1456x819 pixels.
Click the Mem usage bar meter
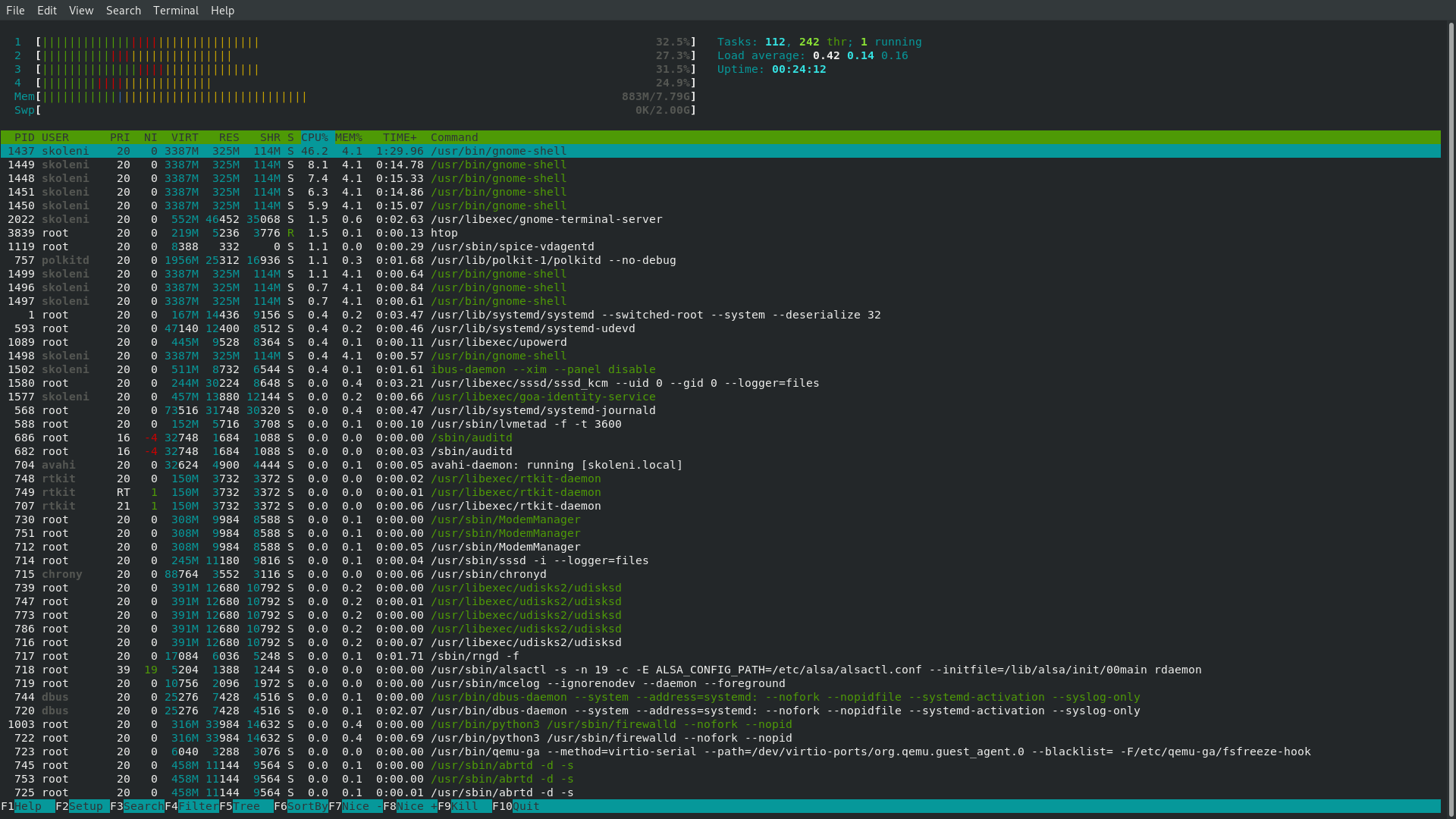174,96
